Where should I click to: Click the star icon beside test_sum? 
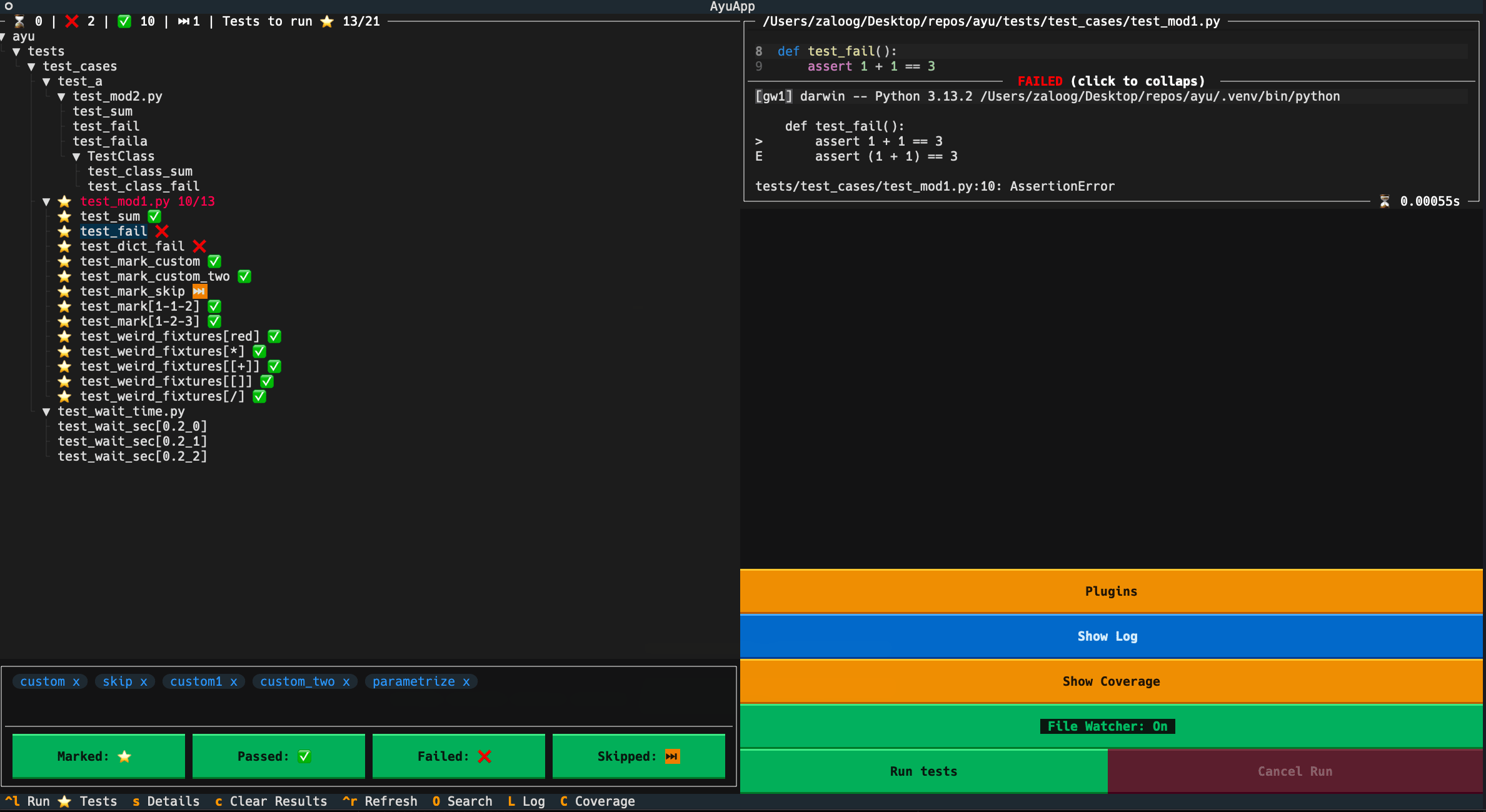click(64, 216)
